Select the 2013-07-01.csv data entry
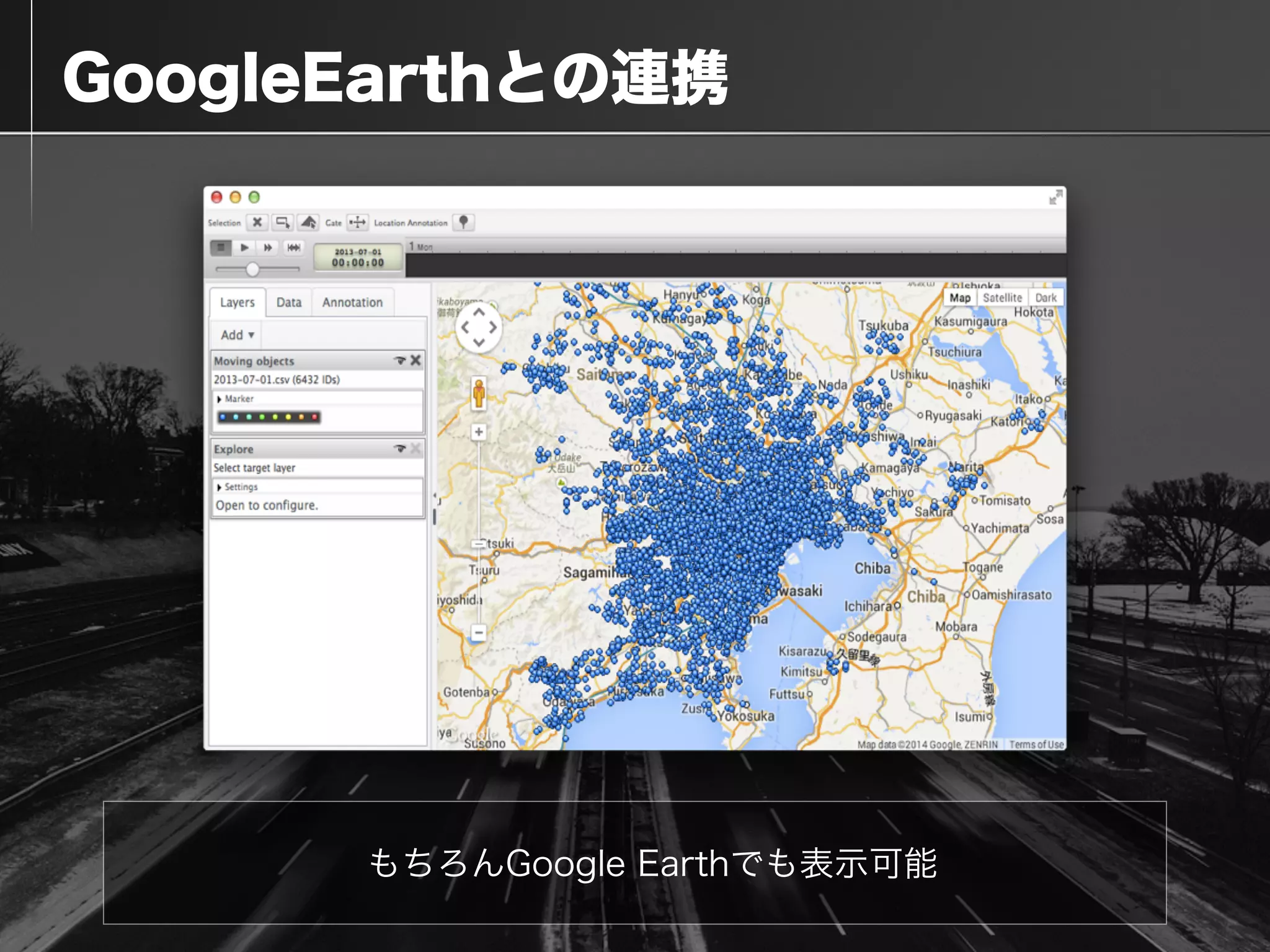This screenshot has height=952, width=1270. tap(277, 379)
